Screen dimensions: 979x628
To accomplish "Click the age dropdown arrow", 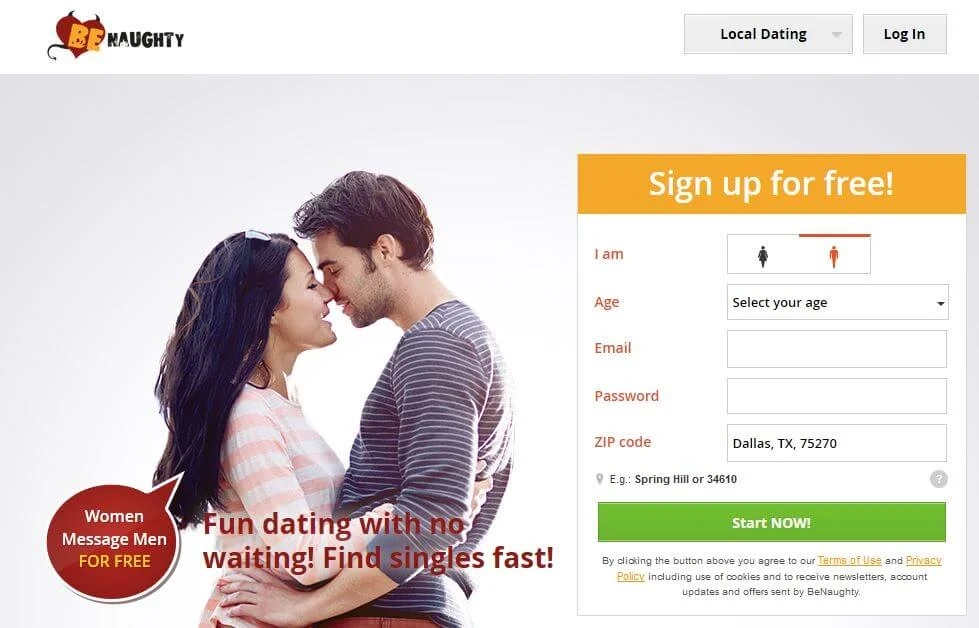I will (x=940, y=303).
